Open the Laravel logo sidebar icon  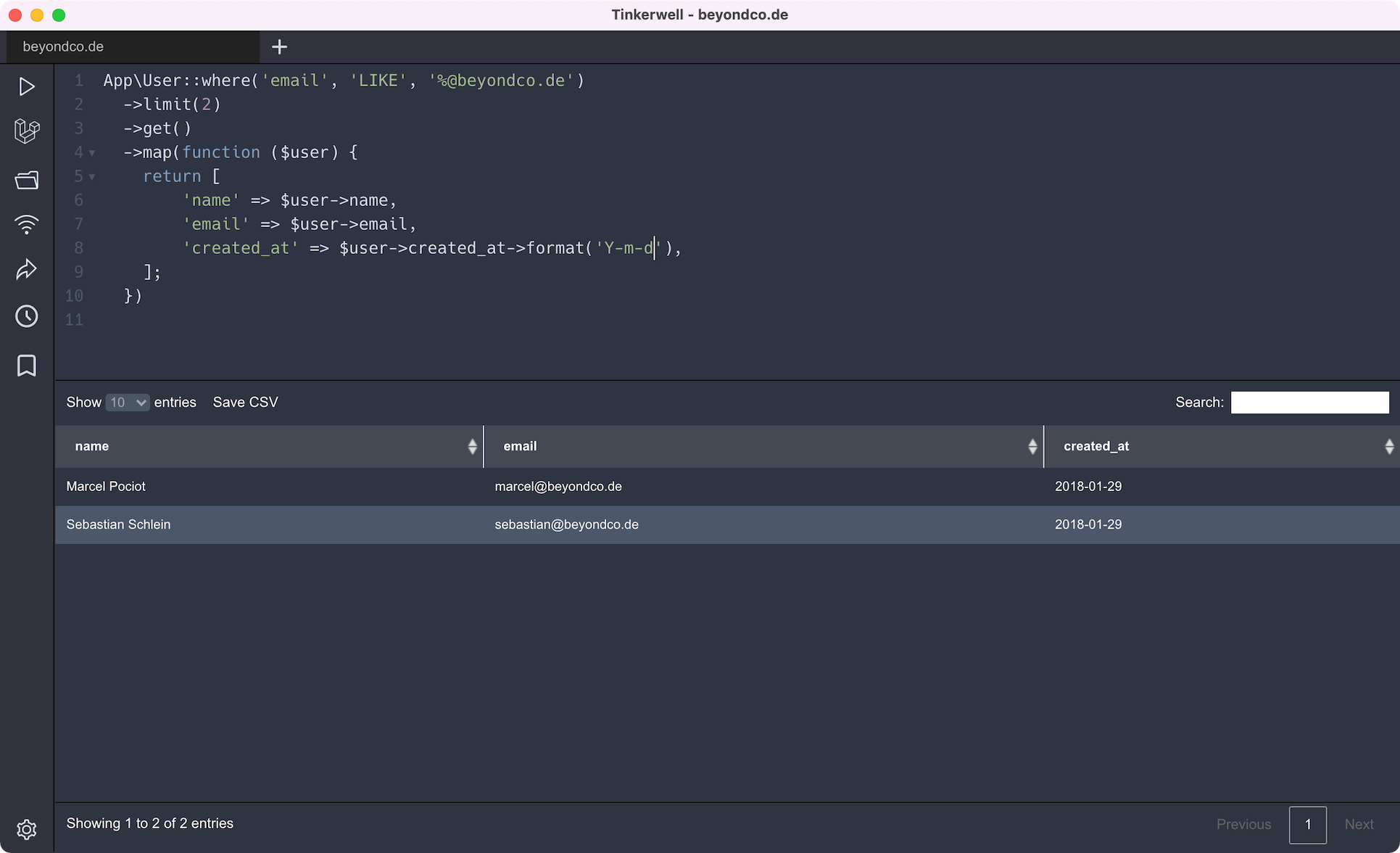point(27,131)
